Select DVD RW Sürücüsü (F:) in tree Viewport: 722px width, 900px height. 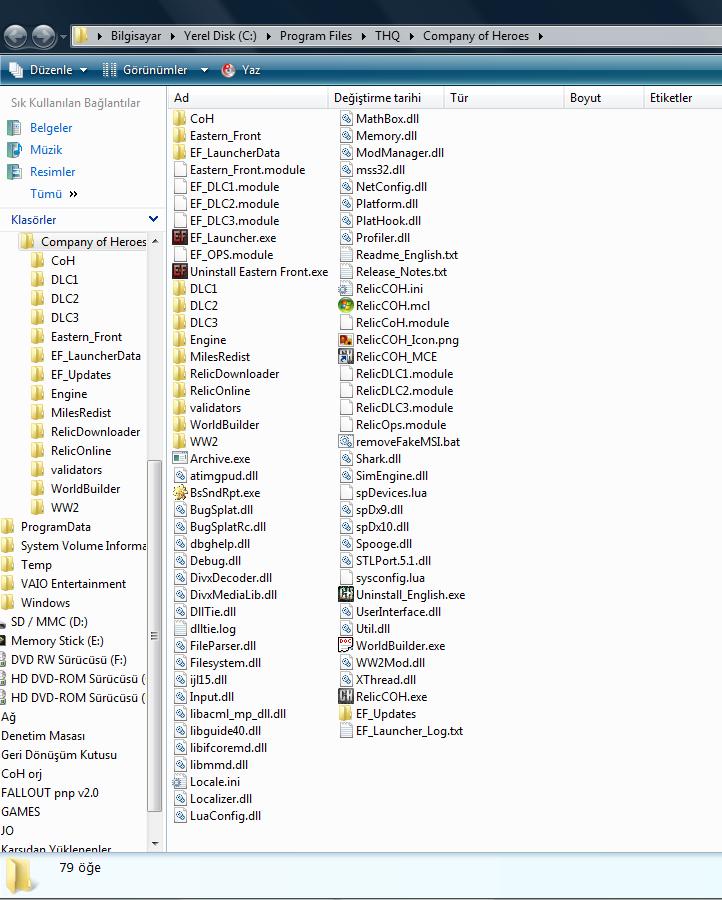[x=69, y=660]
